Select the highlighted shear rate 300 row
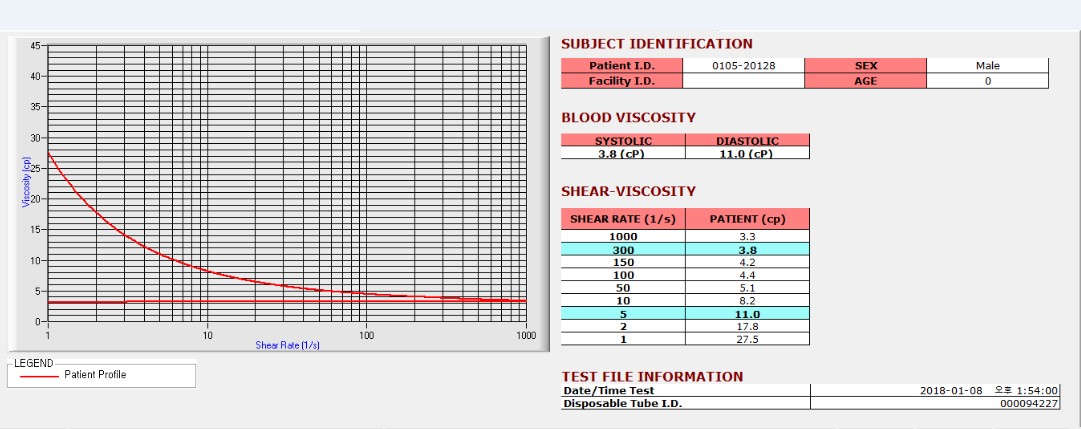 coord(685,249)
